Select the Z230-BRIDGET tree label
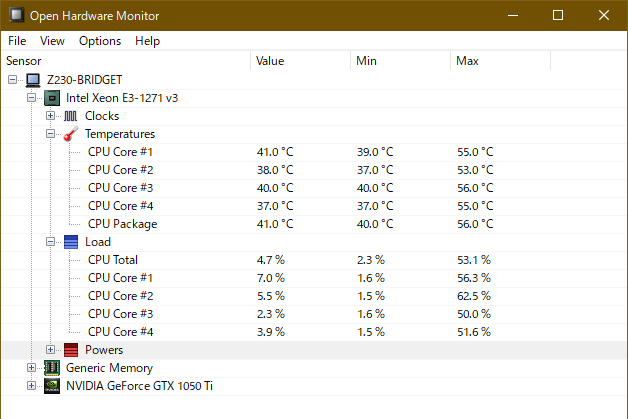Viewport: 628px width, 419px height. tap(84, 80)
